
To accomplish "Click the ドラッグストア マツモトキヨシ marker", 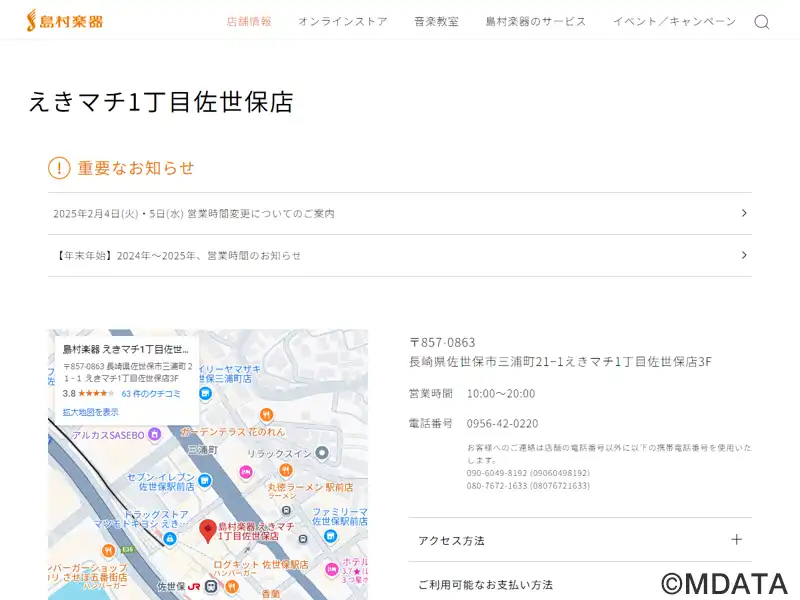I will point(170,538).
